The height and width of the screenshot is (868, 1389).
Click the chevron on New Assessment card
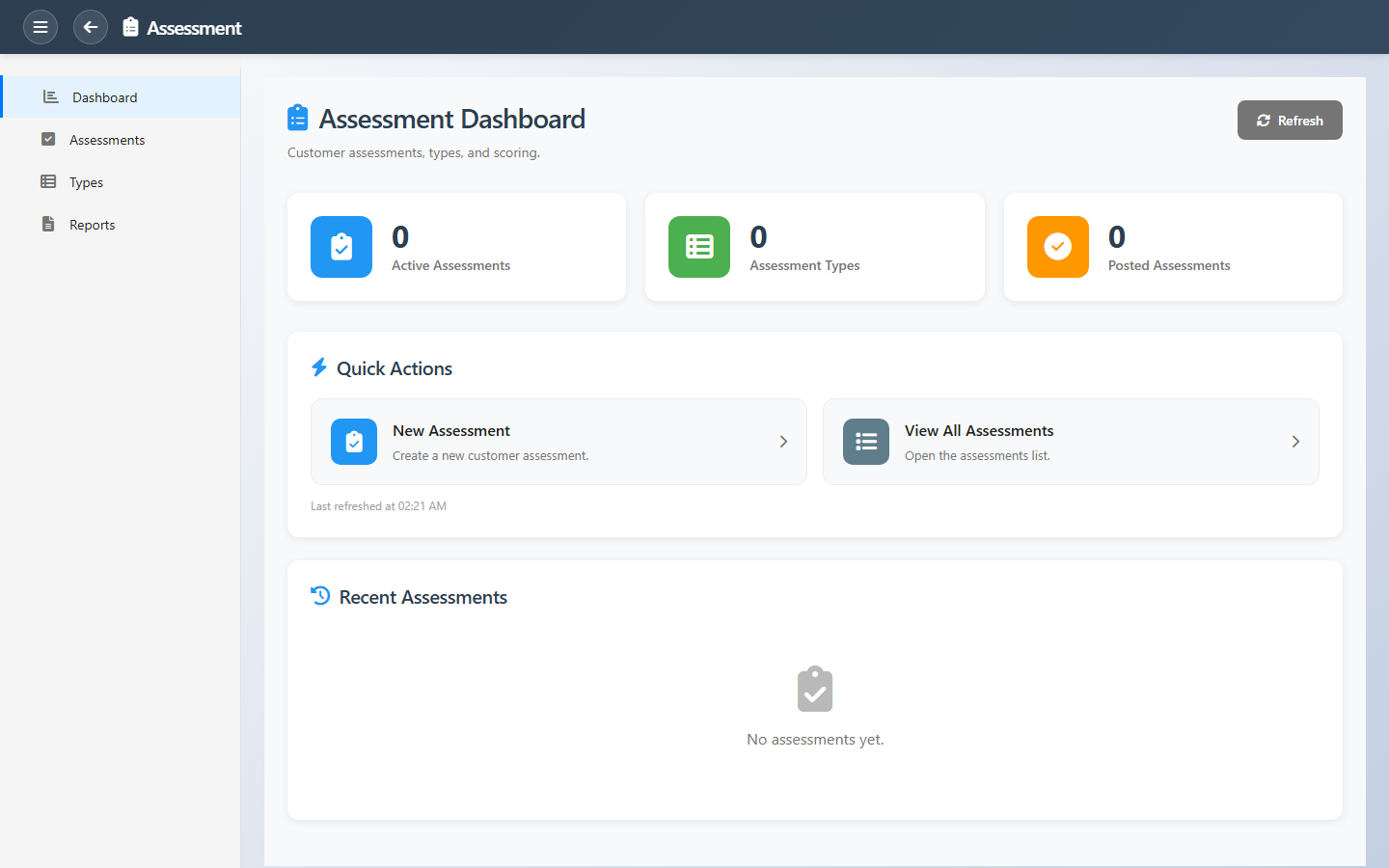tap(783, 442)
